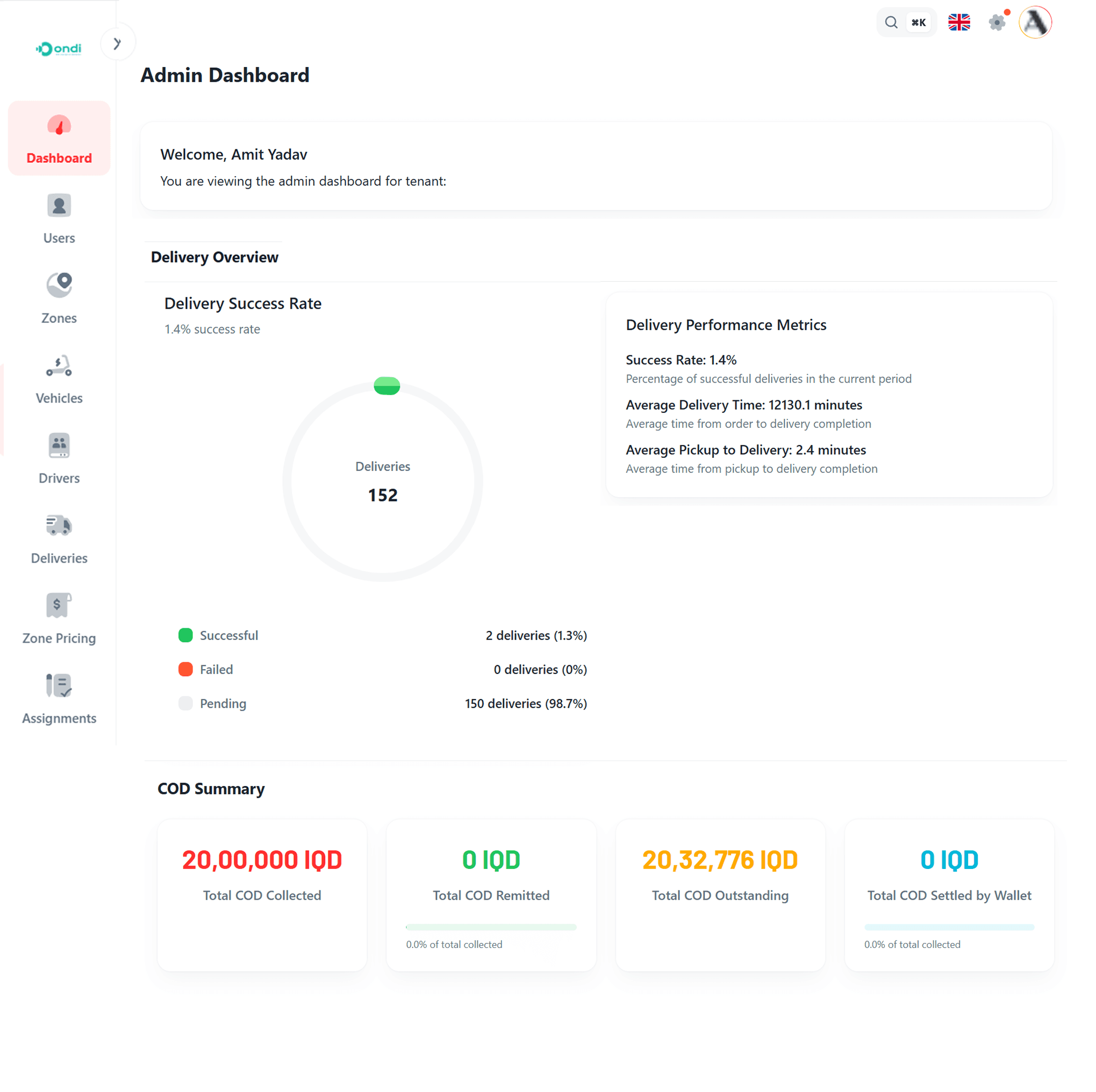Open search with magnifier icon
This screenshot has width=1096, height=1092.
891,23
